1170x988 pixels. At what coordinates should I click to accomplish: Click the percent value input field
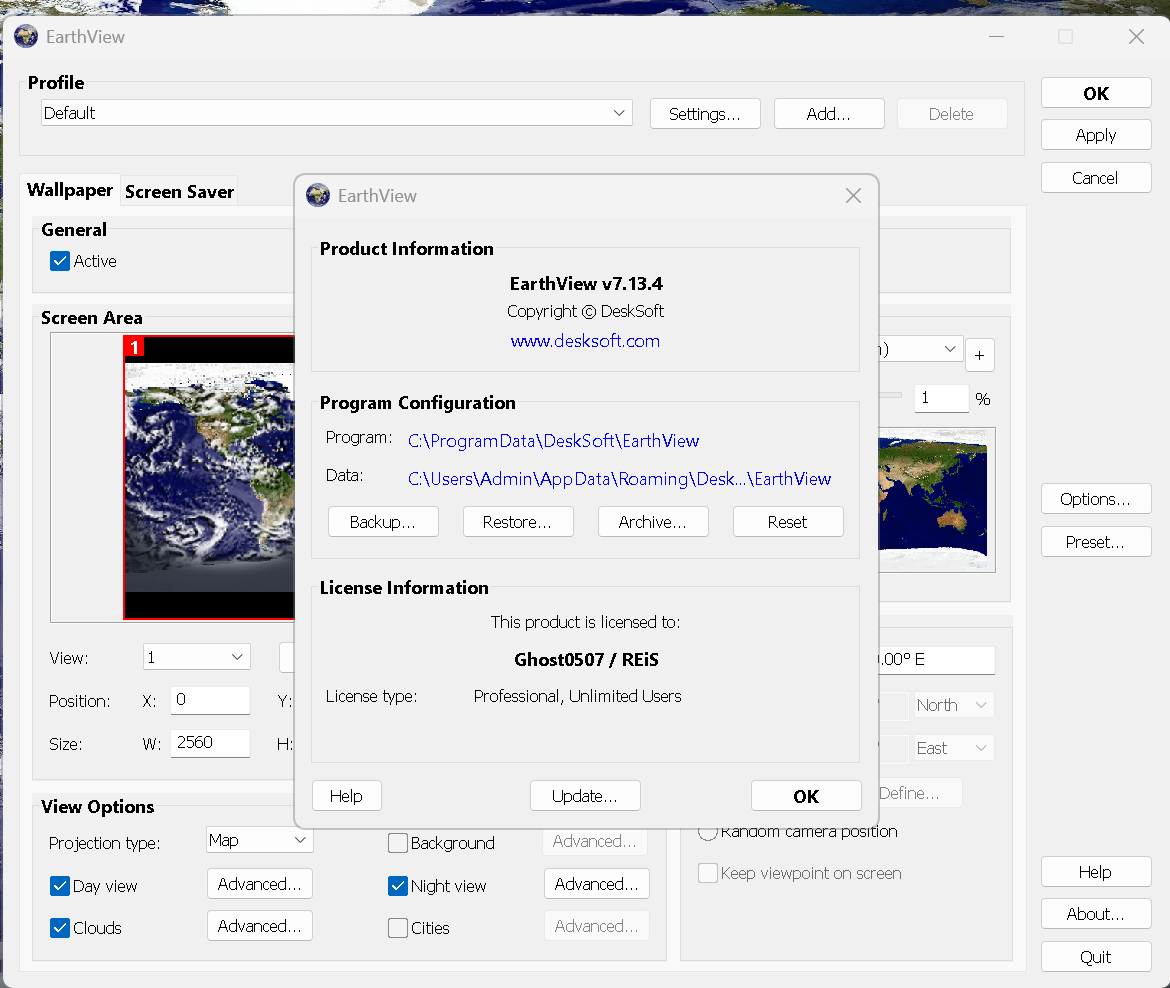[942, 398]
